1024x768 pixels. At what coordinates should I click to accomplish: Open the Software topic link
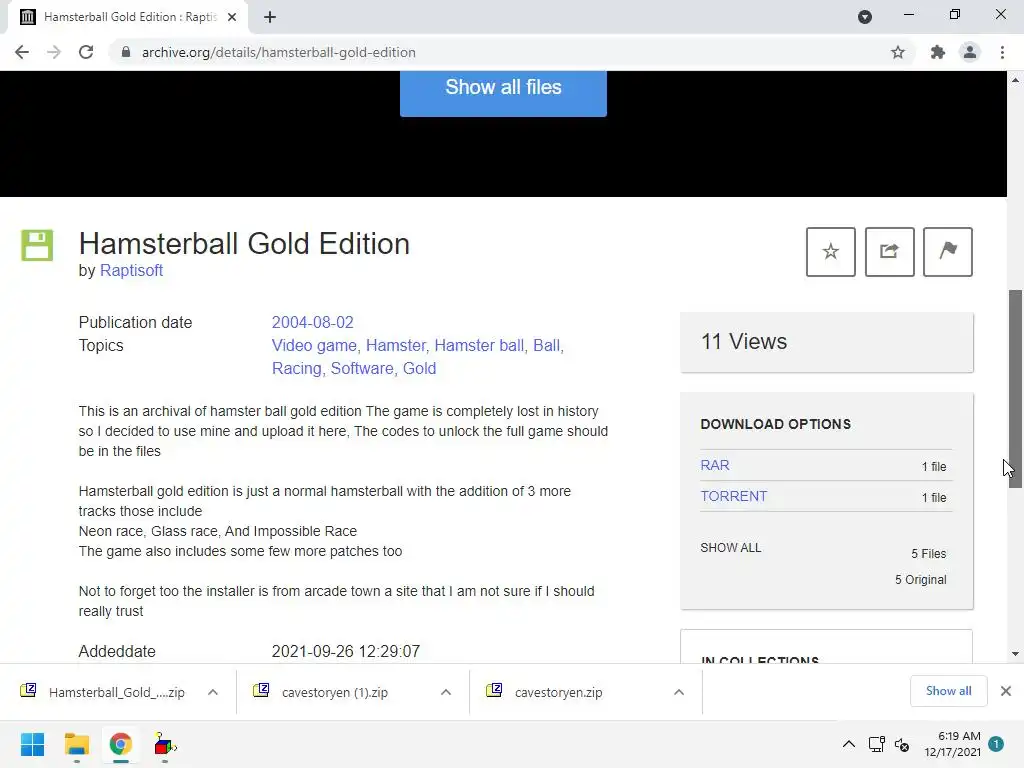click(x=362, y=368)
